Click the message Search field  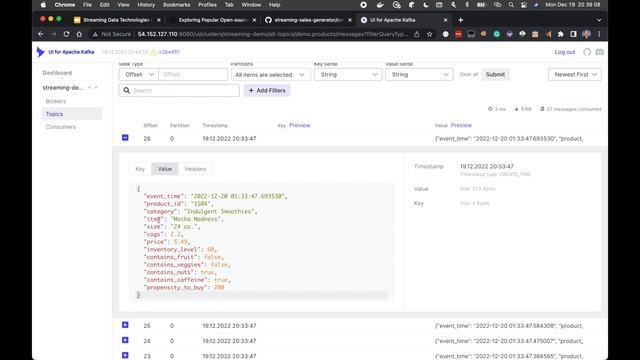click(179, 90)
